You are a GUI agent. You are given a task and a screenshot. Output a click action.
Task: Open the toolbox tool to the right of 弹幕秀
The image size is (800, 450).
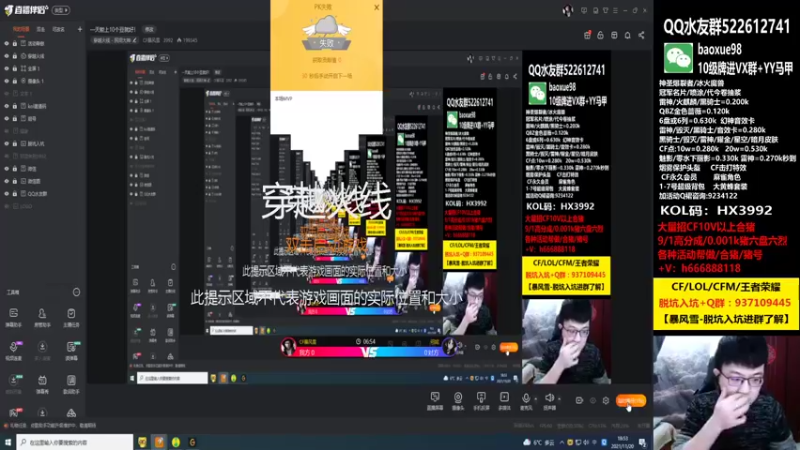[x=71, y=384]
